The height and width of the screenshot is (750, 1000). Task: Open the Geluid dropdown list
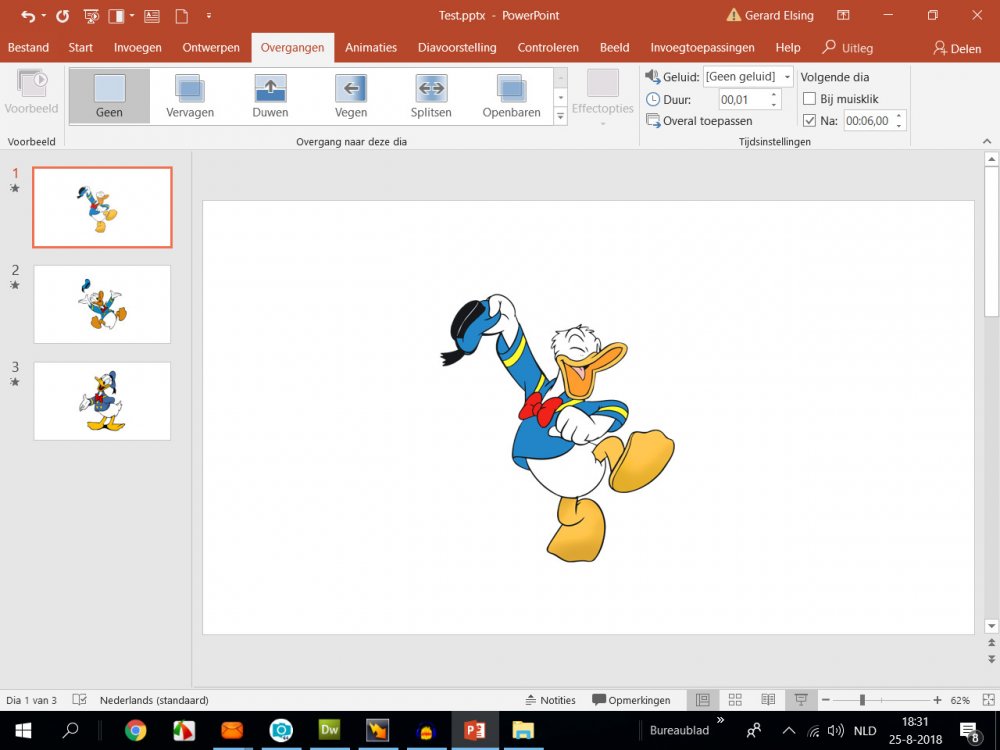tap(788, 77)
